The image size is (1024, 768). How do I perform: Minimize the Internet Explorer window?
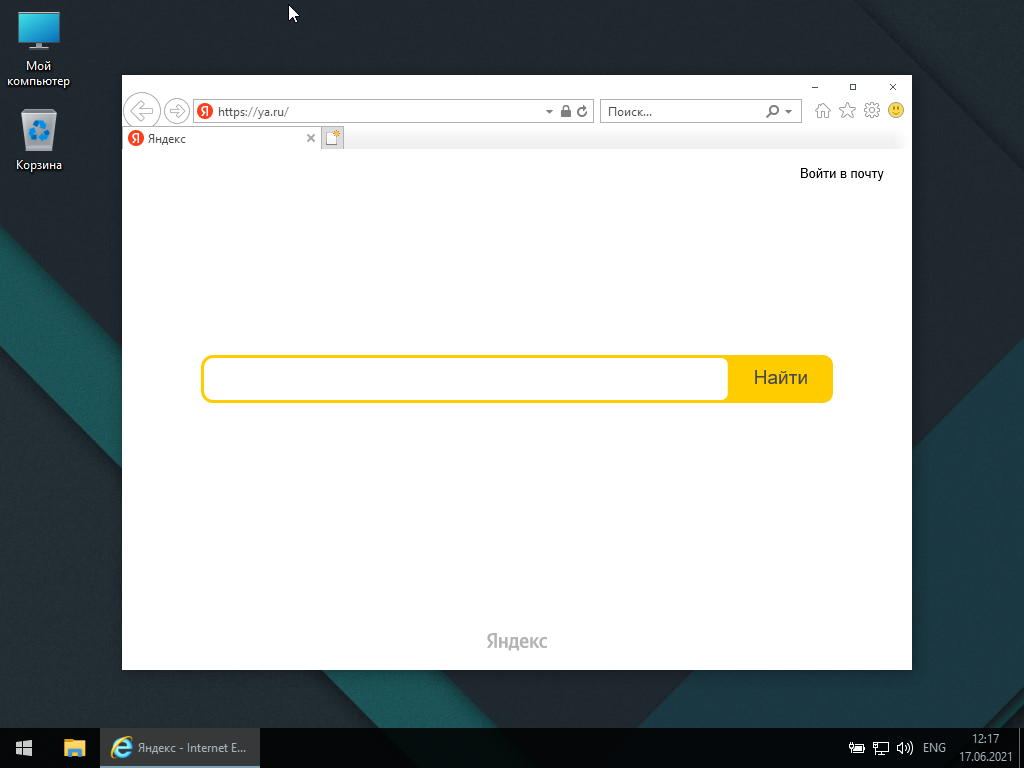click(814, 87)
